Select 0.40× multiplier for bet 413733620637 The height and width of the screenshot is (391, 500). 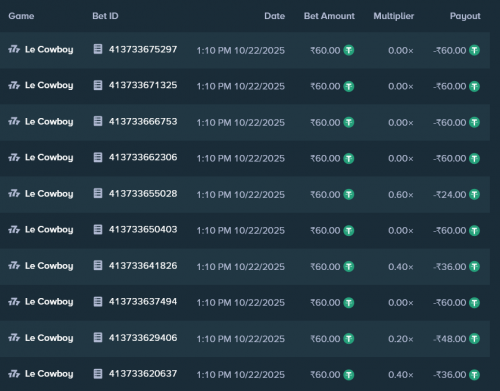pyautogui.click(x=401, y=375)
